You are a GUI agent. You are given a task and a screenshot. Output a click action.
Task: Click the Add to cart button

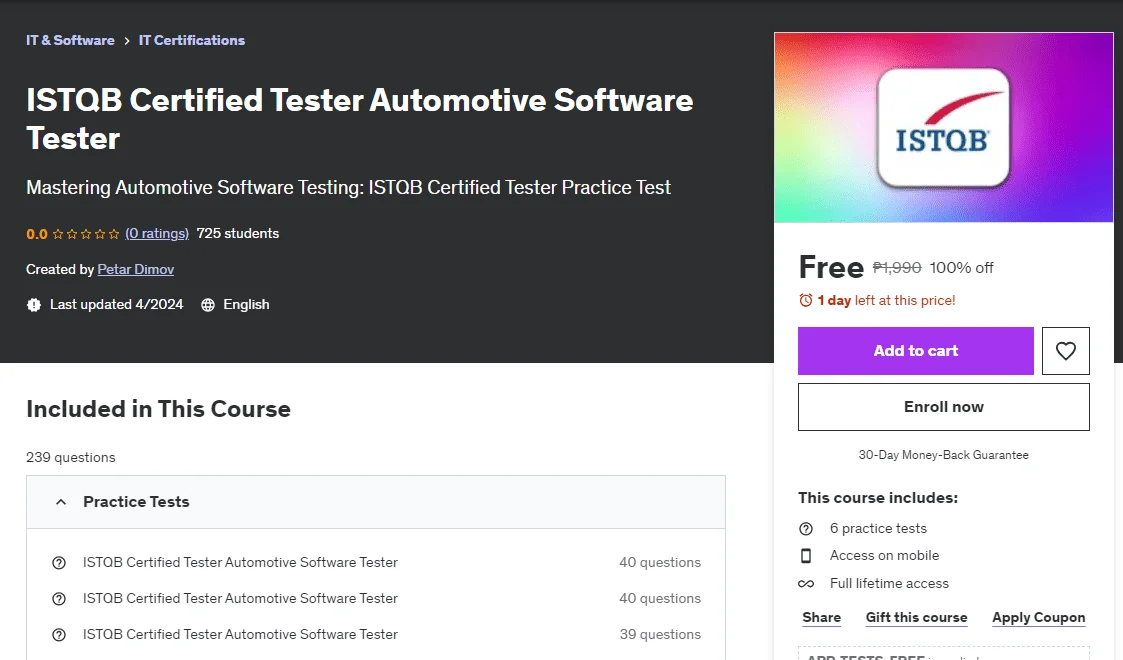pos(915,351)
